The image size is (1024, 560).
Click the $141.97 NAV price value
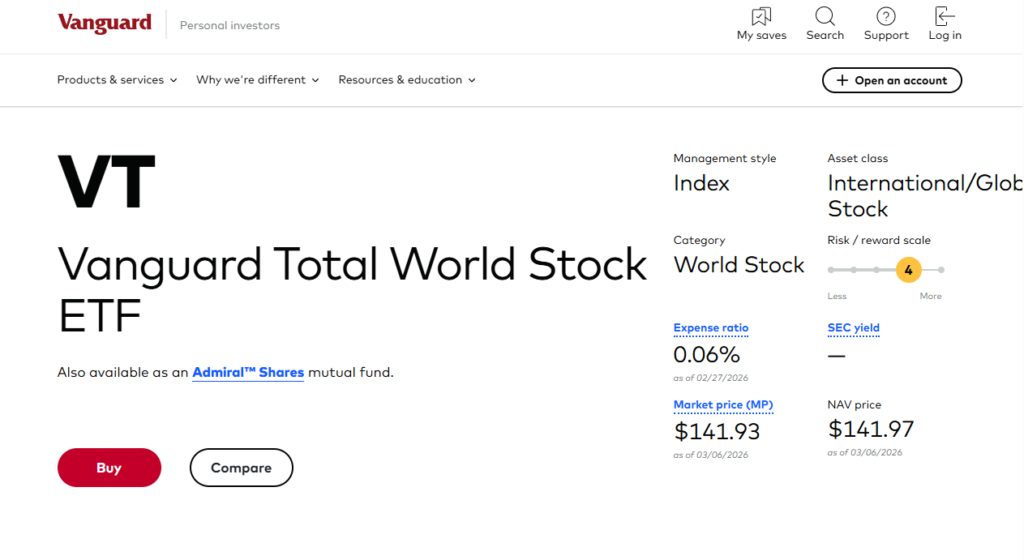[871, 429]
